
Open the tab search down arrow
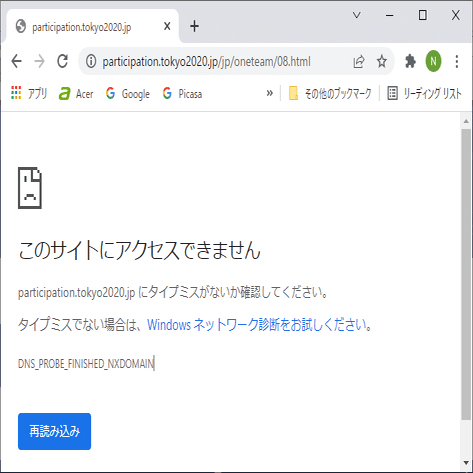tap(357, 15)
